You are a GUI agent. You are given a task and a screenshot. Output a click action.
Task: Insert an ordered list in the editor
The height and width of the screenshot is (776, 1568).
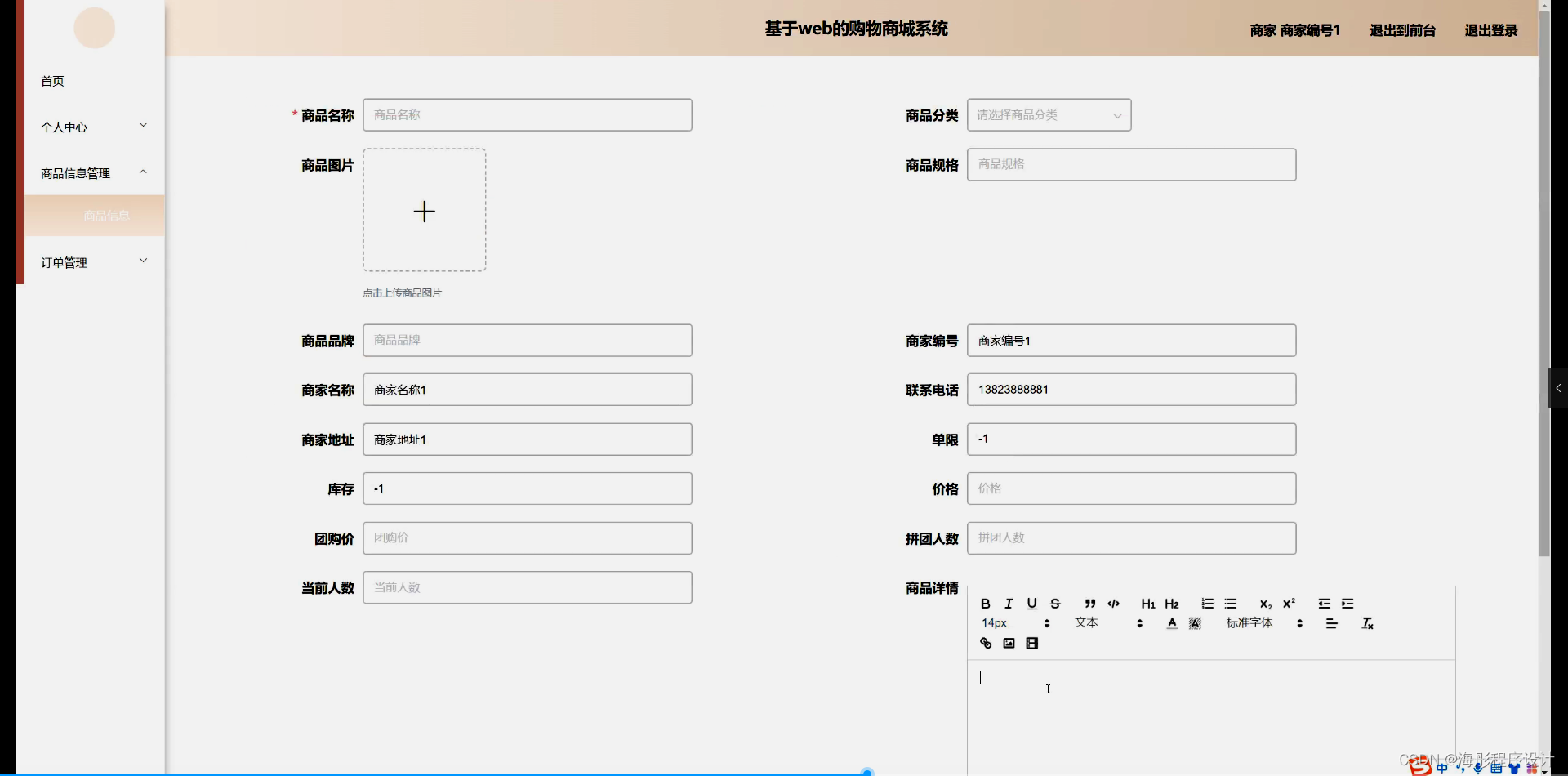pyautogui.click(x=1207, y=604)
